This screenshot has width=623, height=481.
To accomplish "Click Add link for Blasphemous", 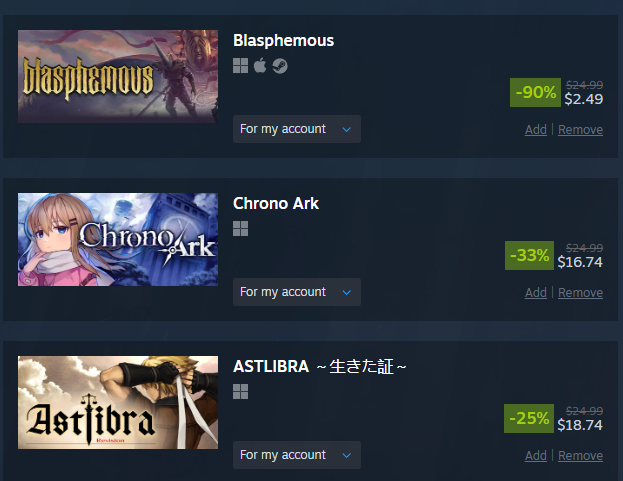I will click(x=536, y=129).
